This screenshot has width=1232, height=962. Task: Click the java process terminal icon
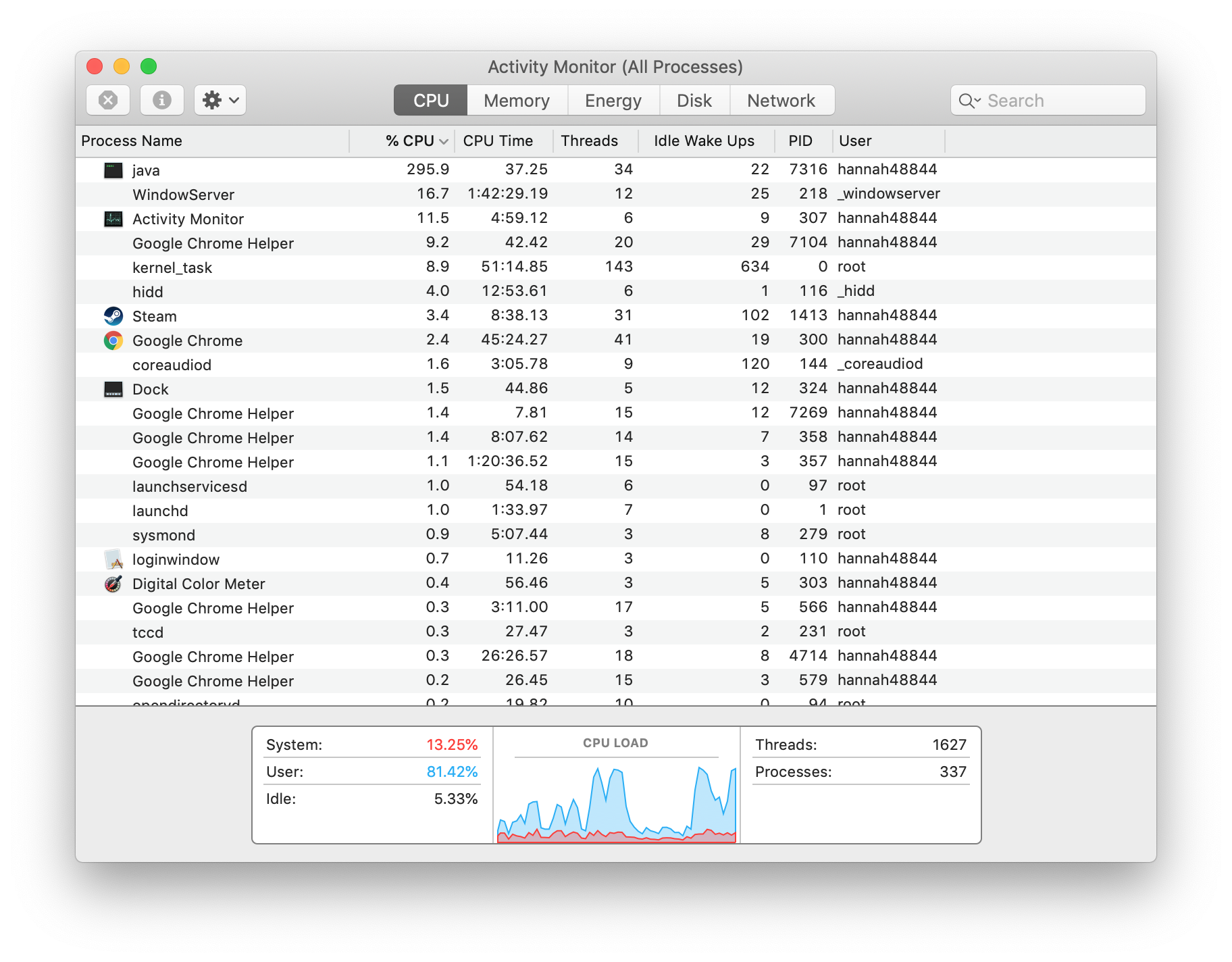tap(113, 170)
